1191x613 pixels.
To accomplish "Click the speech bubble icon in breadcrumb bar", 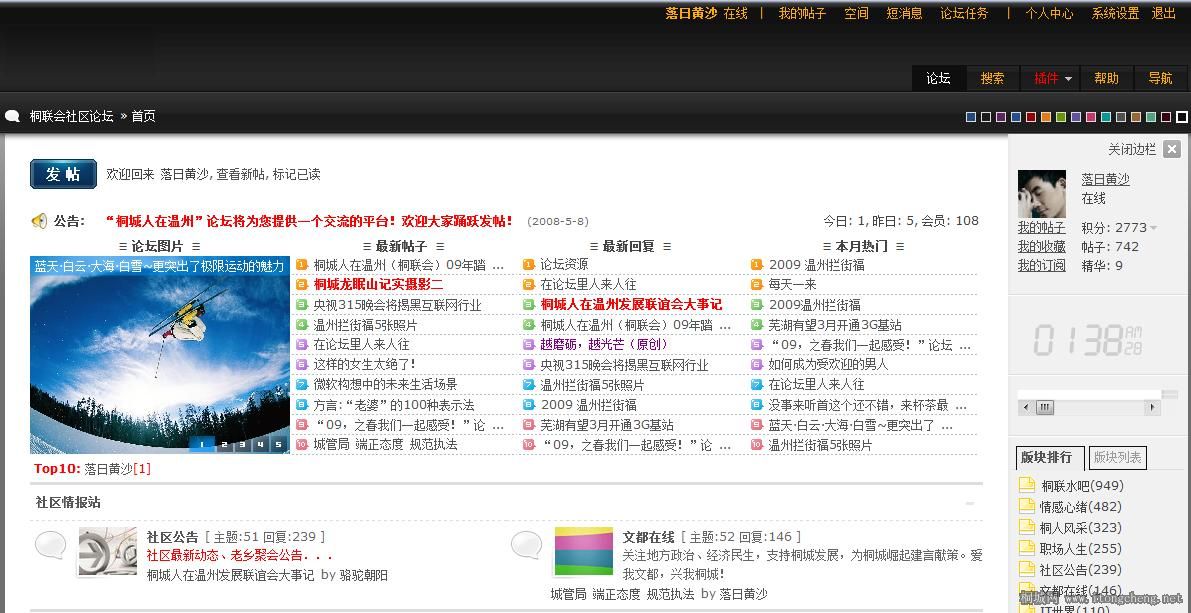I will [13, 116].
